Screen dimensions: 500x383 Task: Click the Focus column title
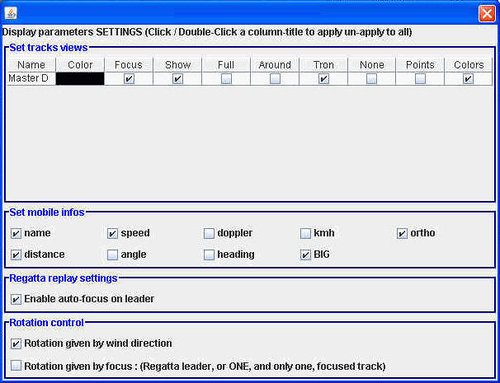click(128, 65)
